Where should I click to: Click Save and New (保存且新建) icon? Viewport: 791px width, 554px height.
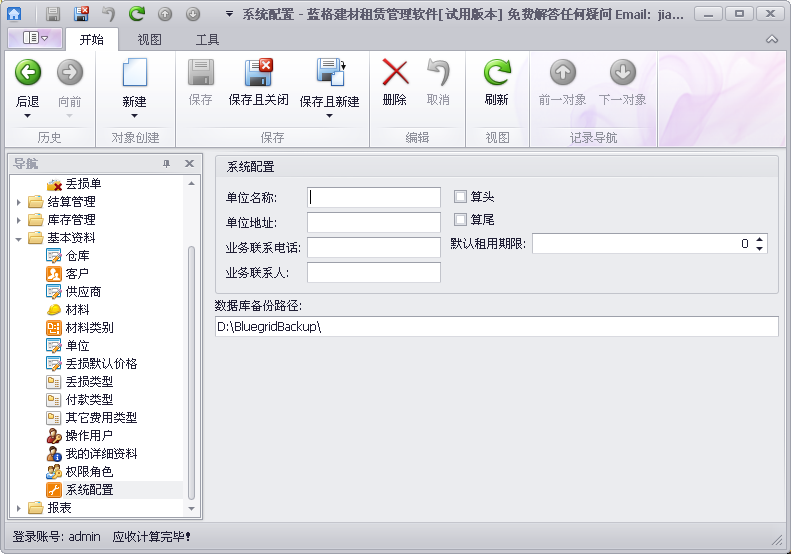click(x=330, y=72)
